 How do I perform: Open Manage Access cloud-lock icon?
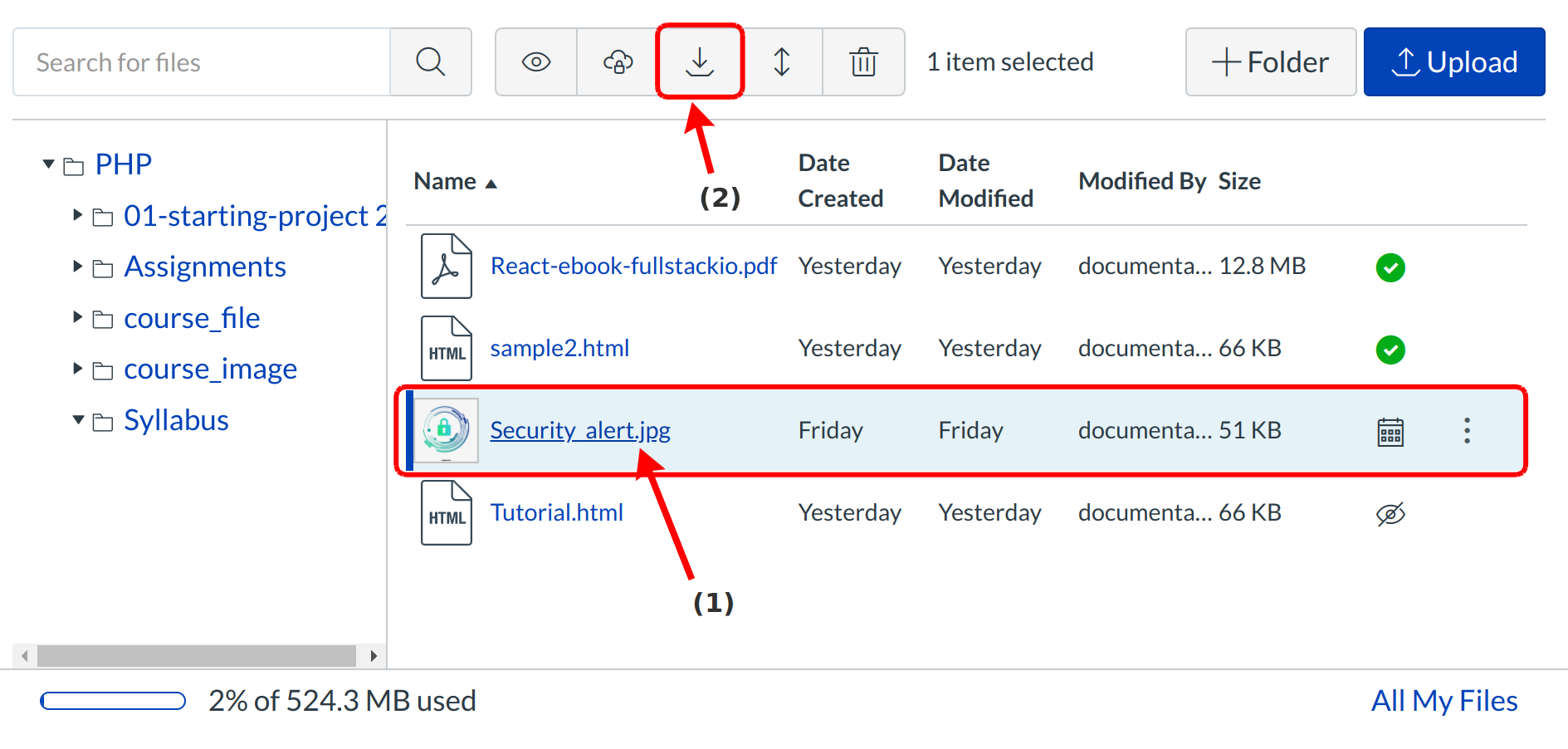click(x=618, y=62)
